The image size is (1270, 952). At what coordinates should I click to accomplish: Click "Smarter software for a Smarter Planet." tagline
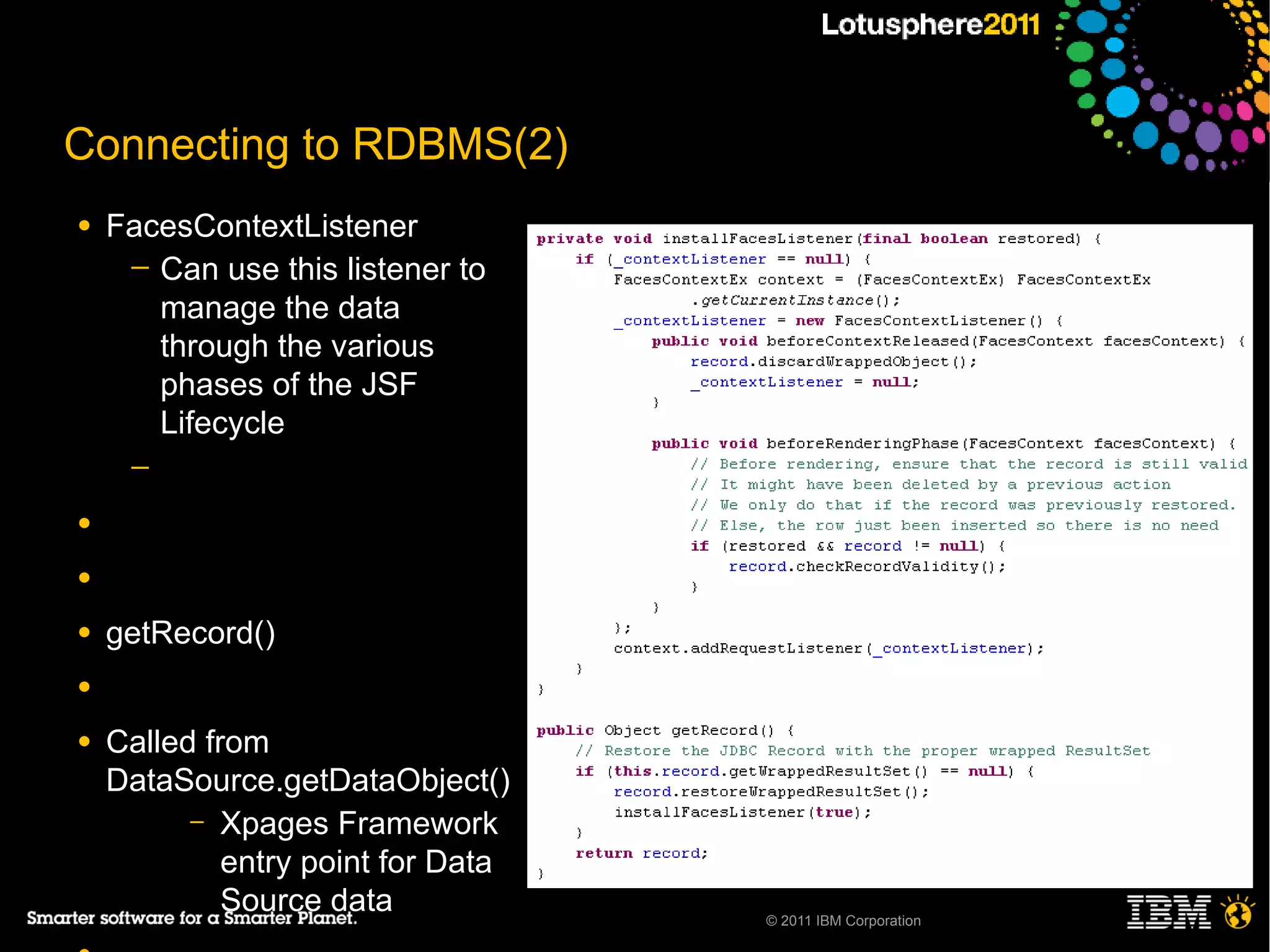point(192,918)
